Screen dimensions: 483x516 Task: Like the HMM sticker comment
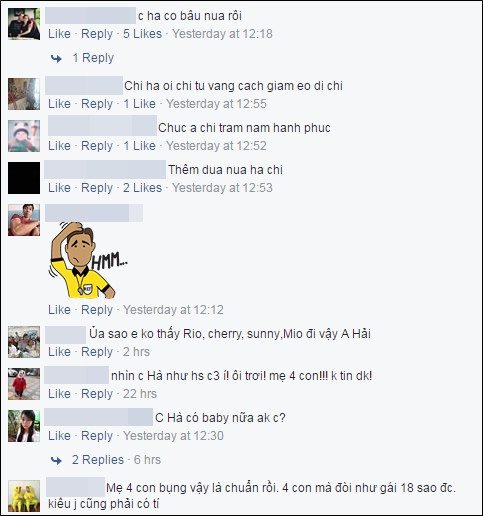[59, 310]
